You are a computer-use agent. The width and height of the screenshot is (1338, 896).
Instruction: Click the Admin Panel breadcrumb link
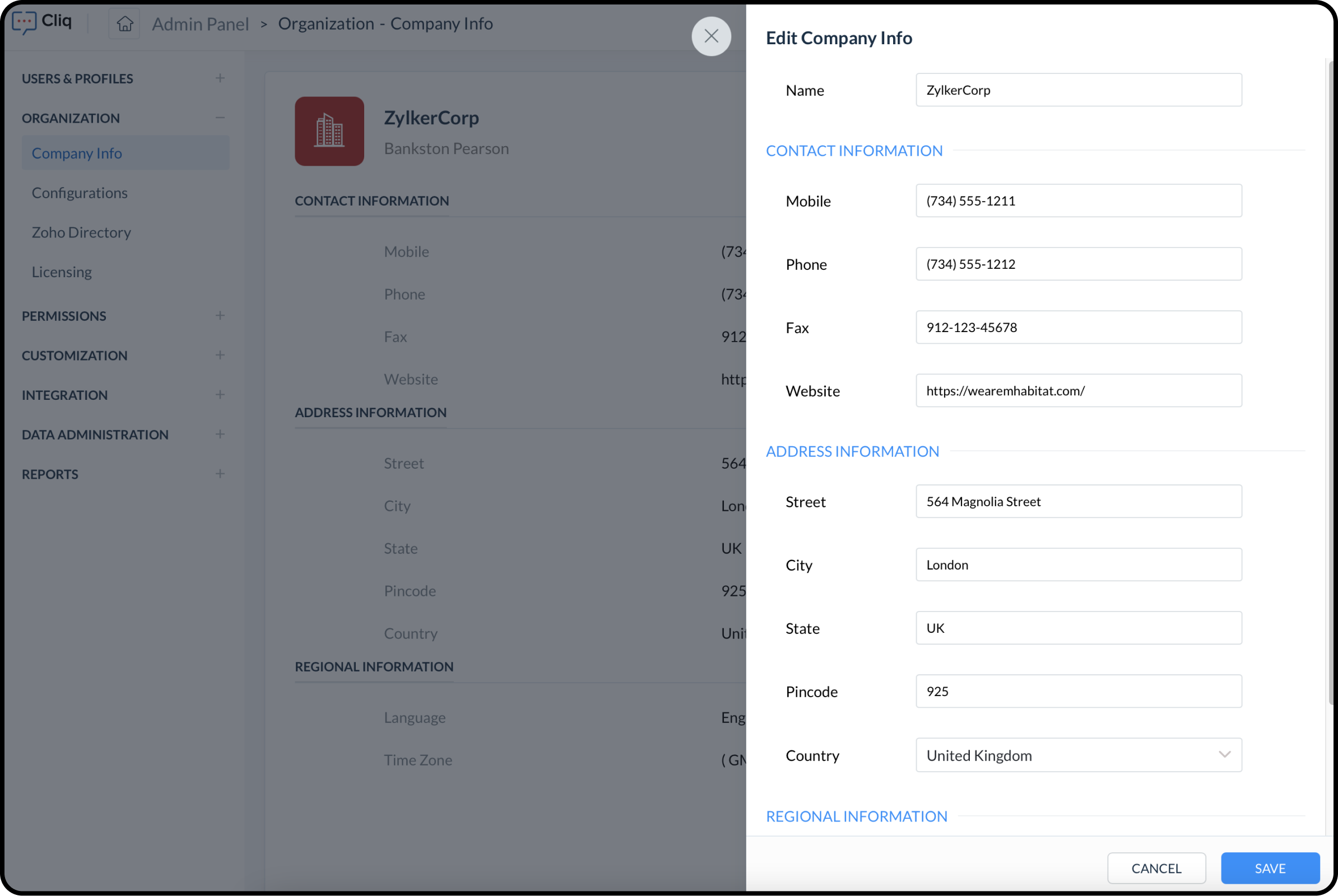pyautogui.click(x=200, y=24)
